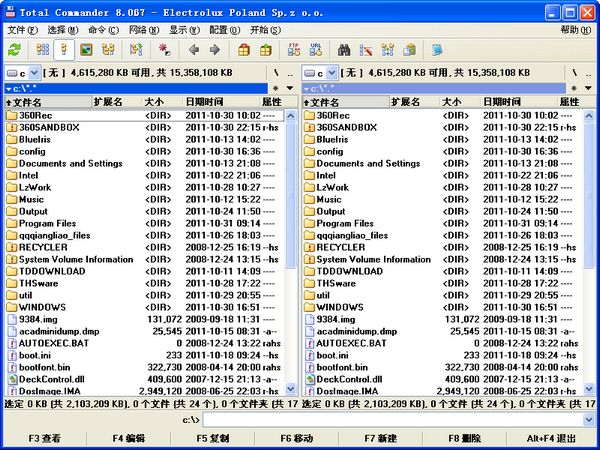Click the left panel path bar c:\*.*
The height and width of the screenshot is (450, 600).
(136, 89)
